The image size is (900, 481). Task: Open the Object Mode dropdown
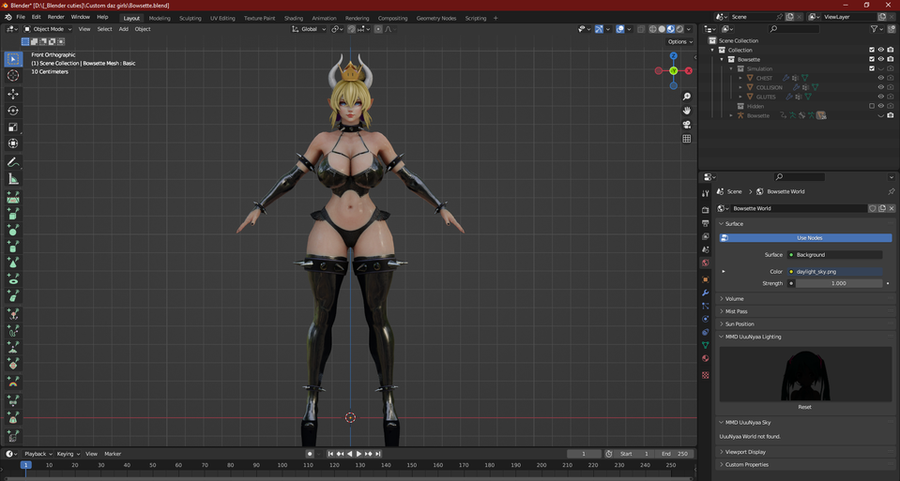tap(48, 29)
